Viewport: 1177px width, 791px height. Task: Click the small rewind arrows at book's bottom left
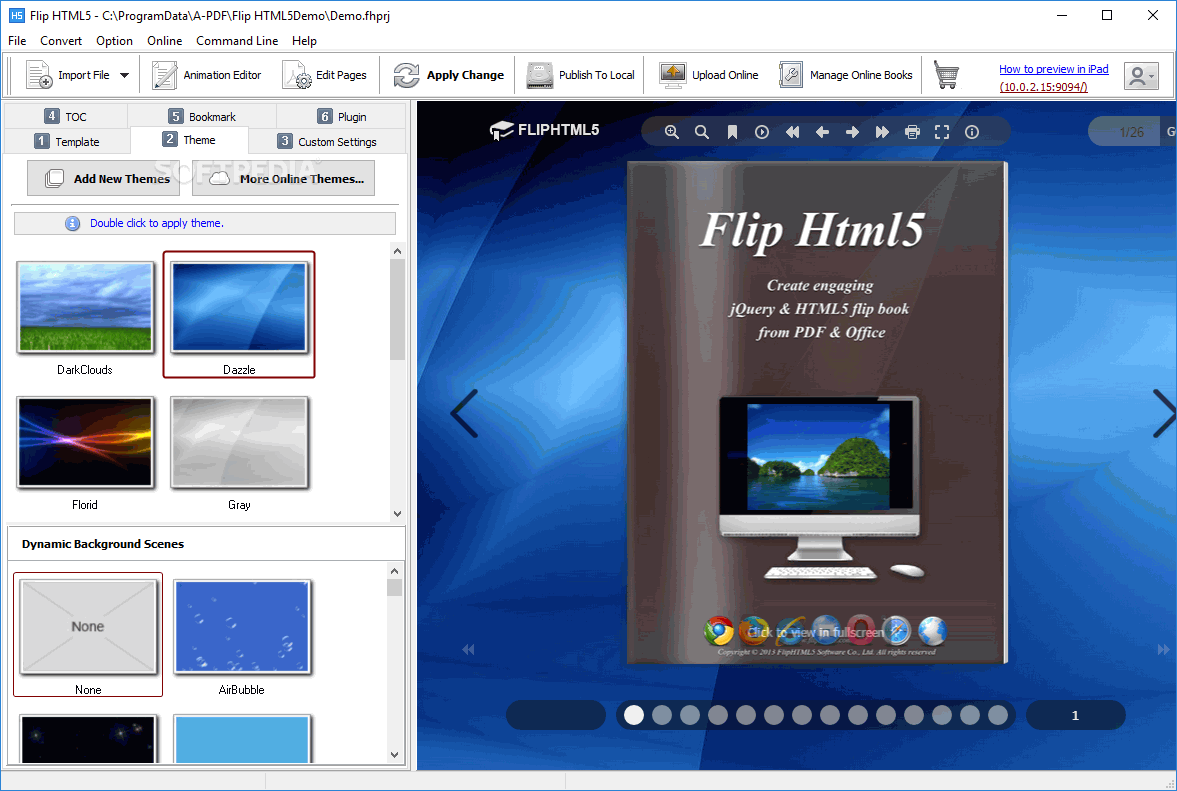tap(468, 649)
